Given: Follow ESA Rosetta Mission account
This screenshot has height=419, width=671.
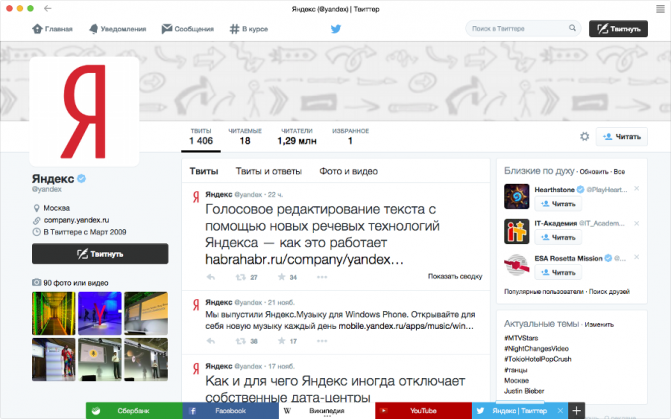Looking at the screenshot, I should point(558,272).
